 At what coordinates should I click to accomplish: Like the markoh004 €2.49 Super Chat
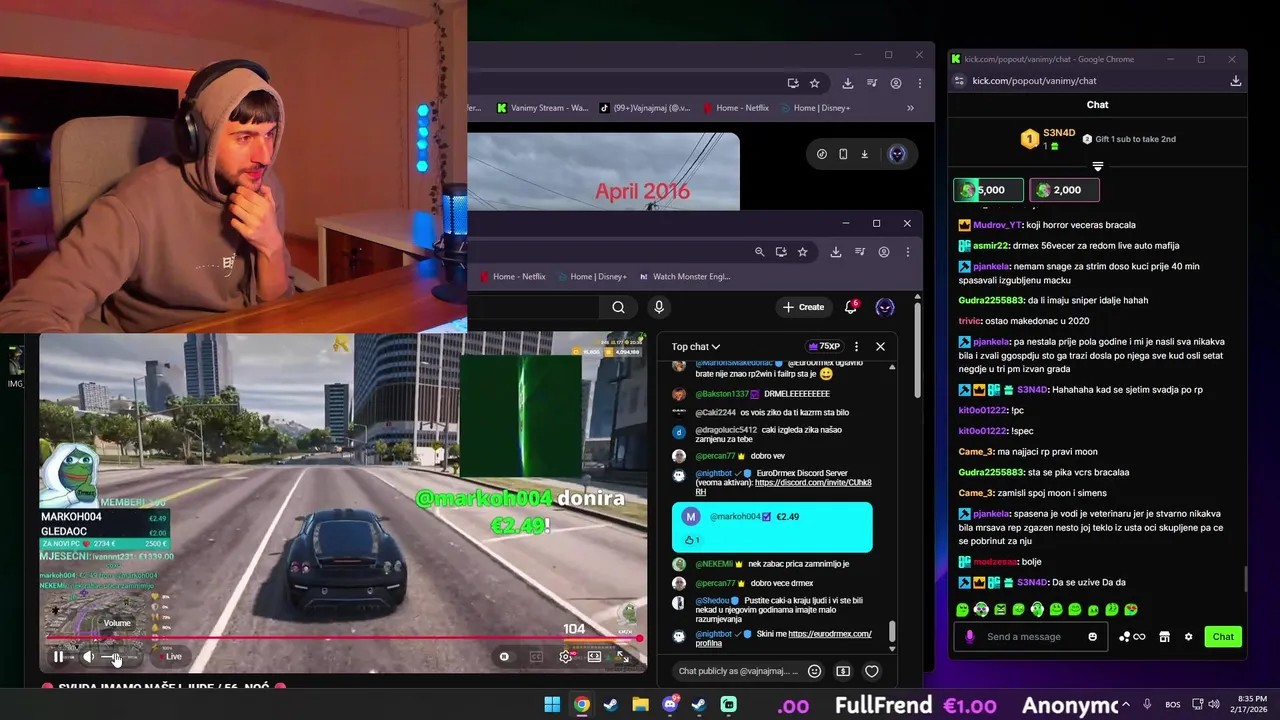(691, 540)
